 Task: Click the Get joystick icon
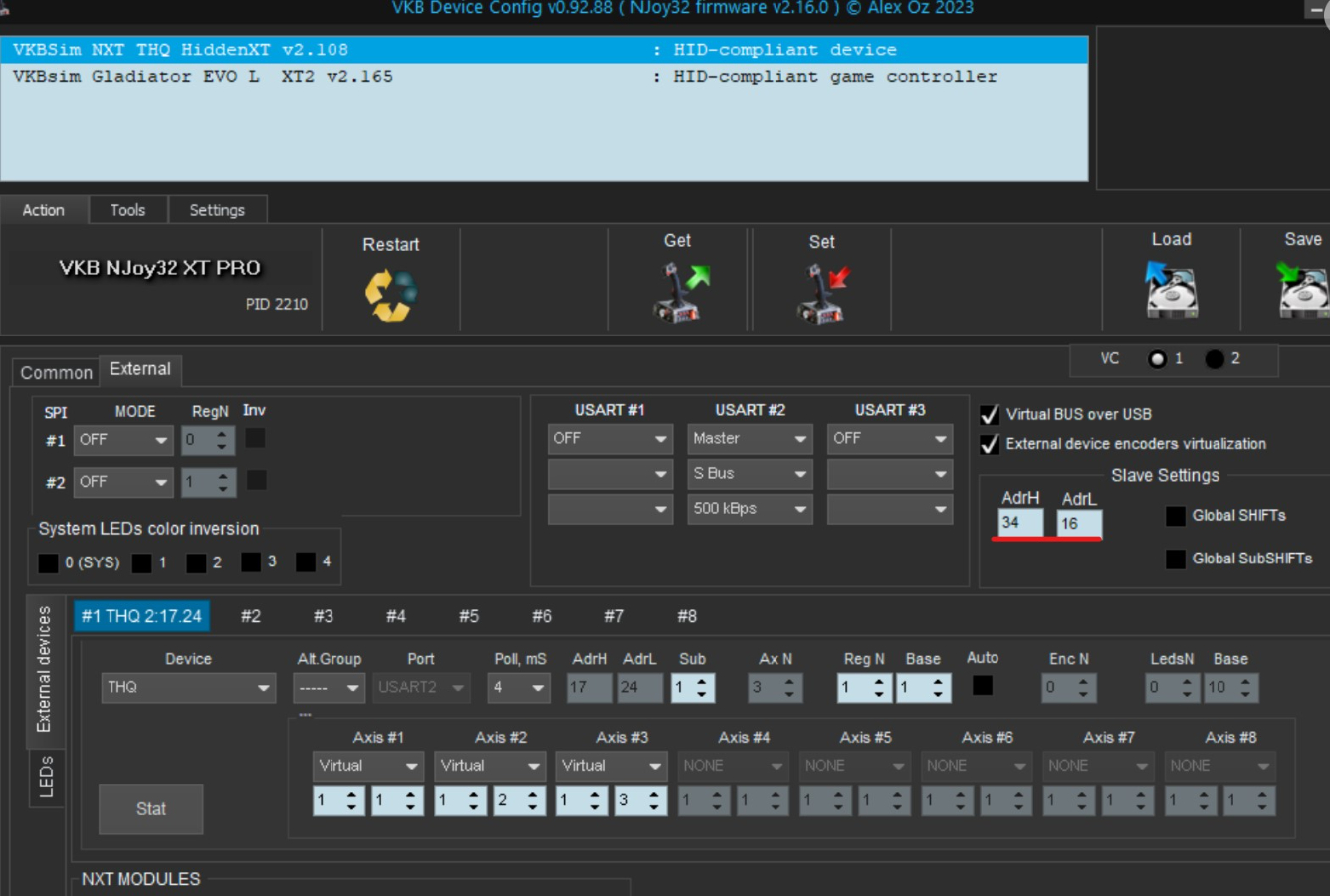(679, 293)
